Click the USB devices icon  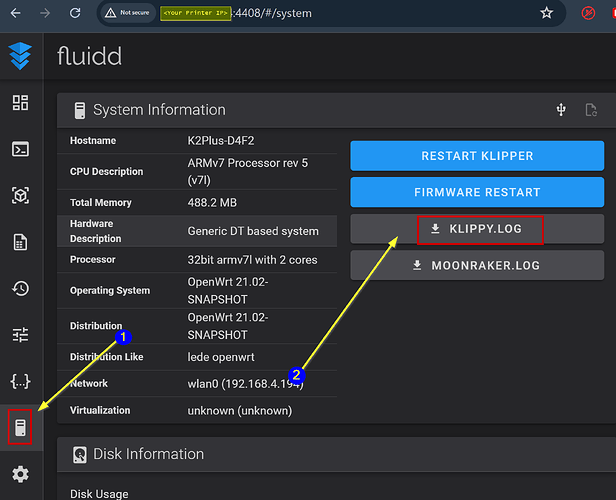[x=561, y=110]
